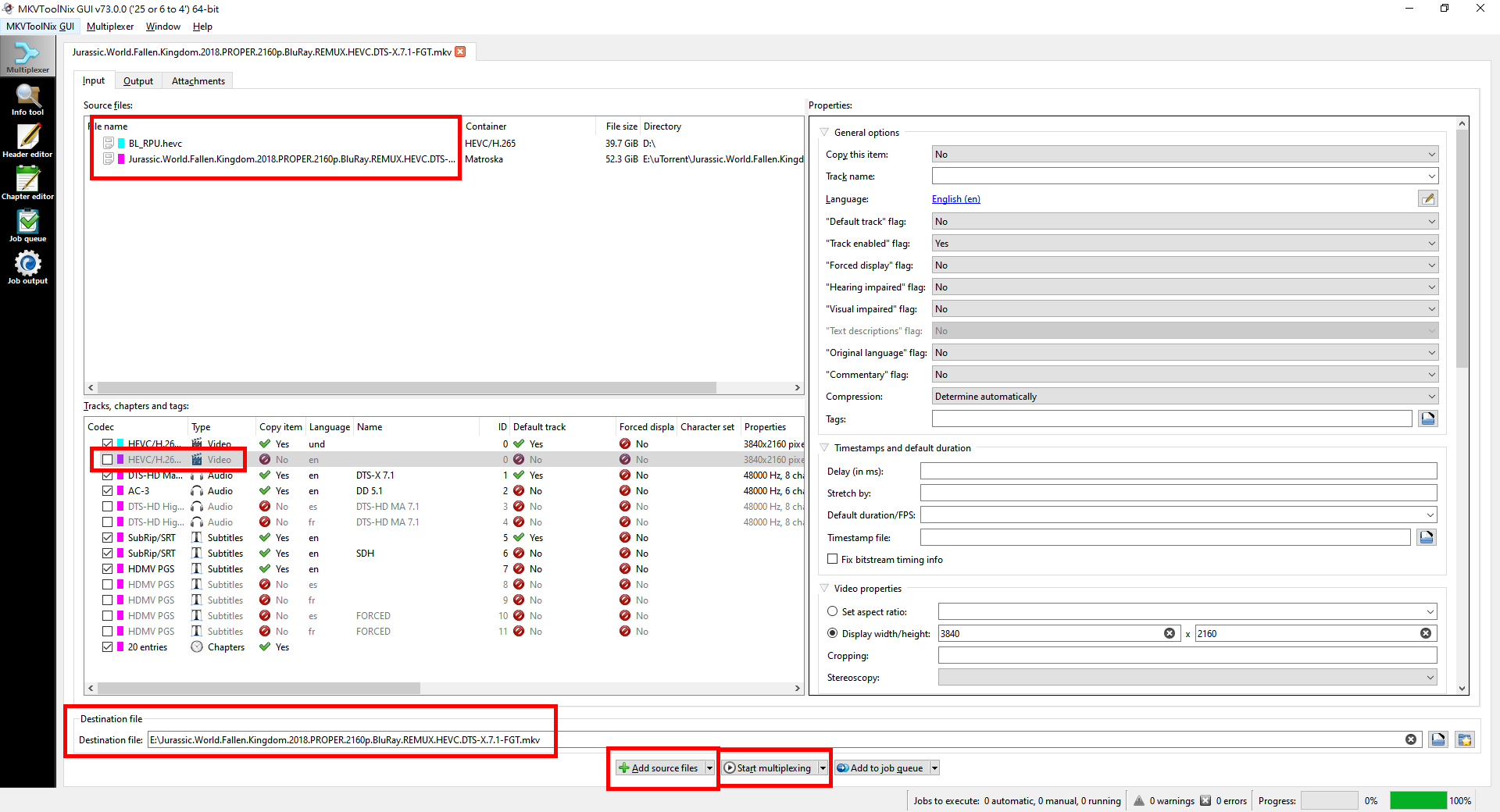Open the Default duration/FPS dropdown
Viewport: 1500px width, 812px height.
point(1178,515)
